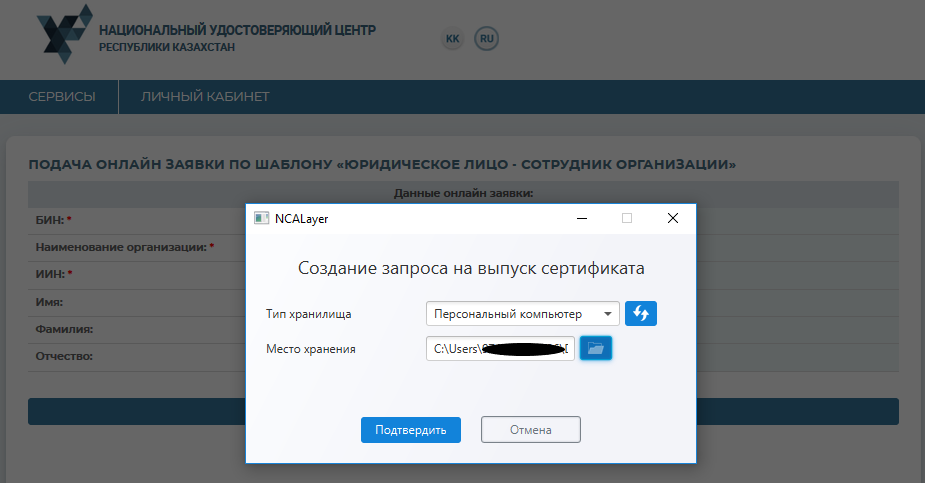
Task: Open the СЕРВИСЫ menu
Action: [x=62, y=97]
